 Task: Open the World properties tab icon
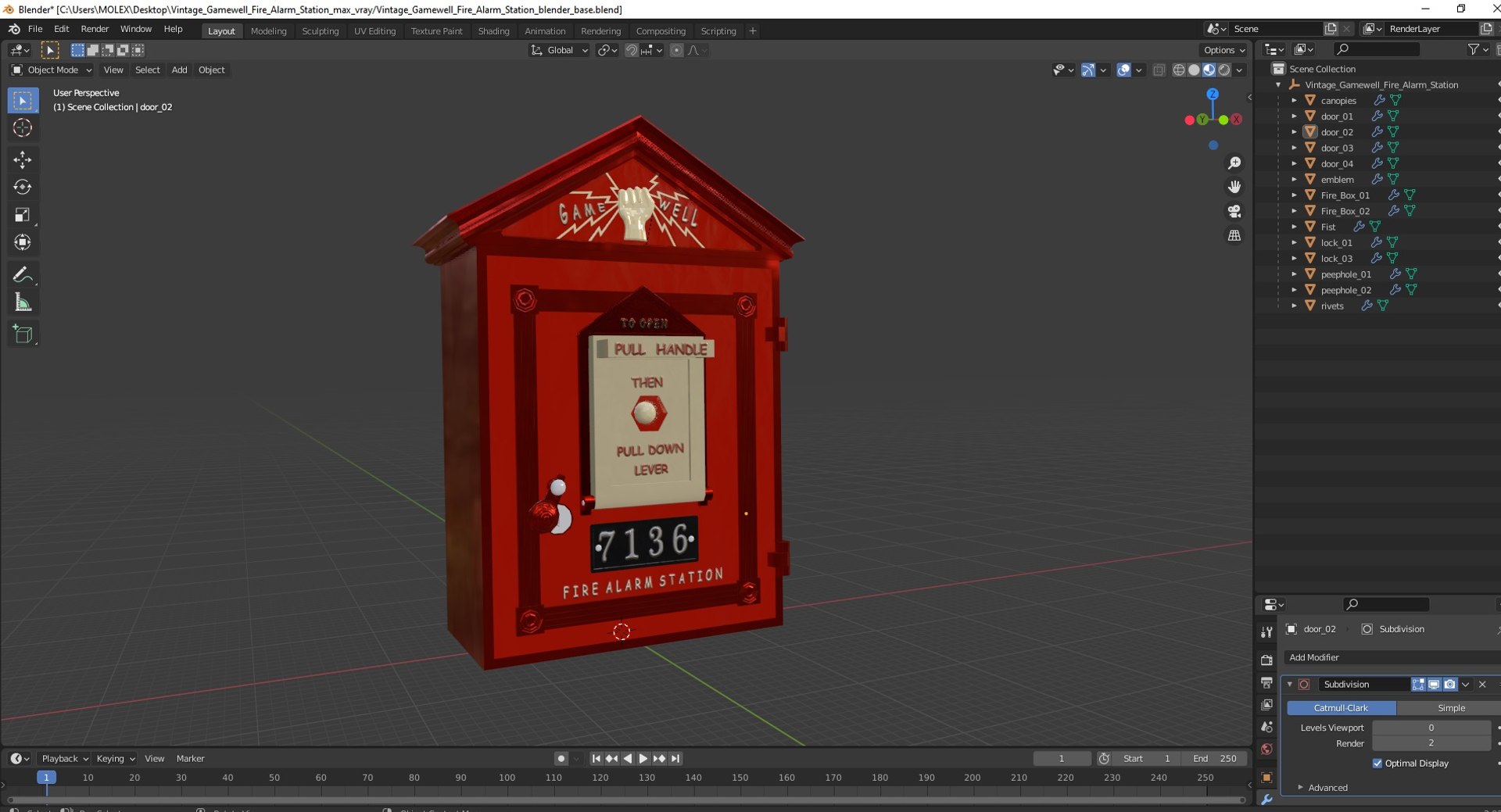[1266, 749]
